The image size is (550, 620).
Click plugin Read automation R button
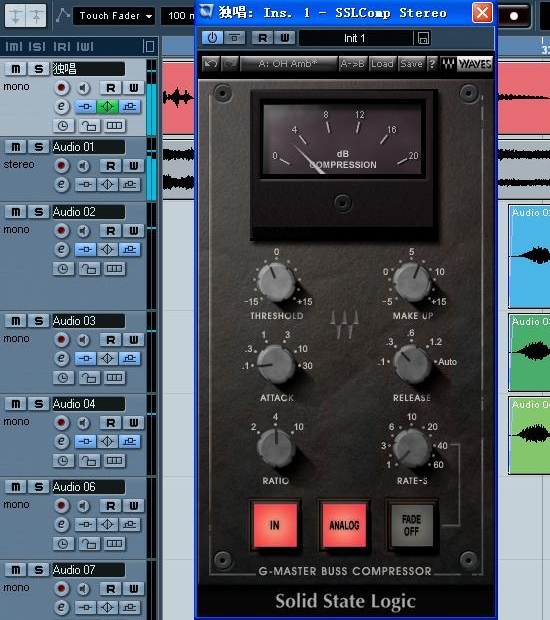[263, 38]
